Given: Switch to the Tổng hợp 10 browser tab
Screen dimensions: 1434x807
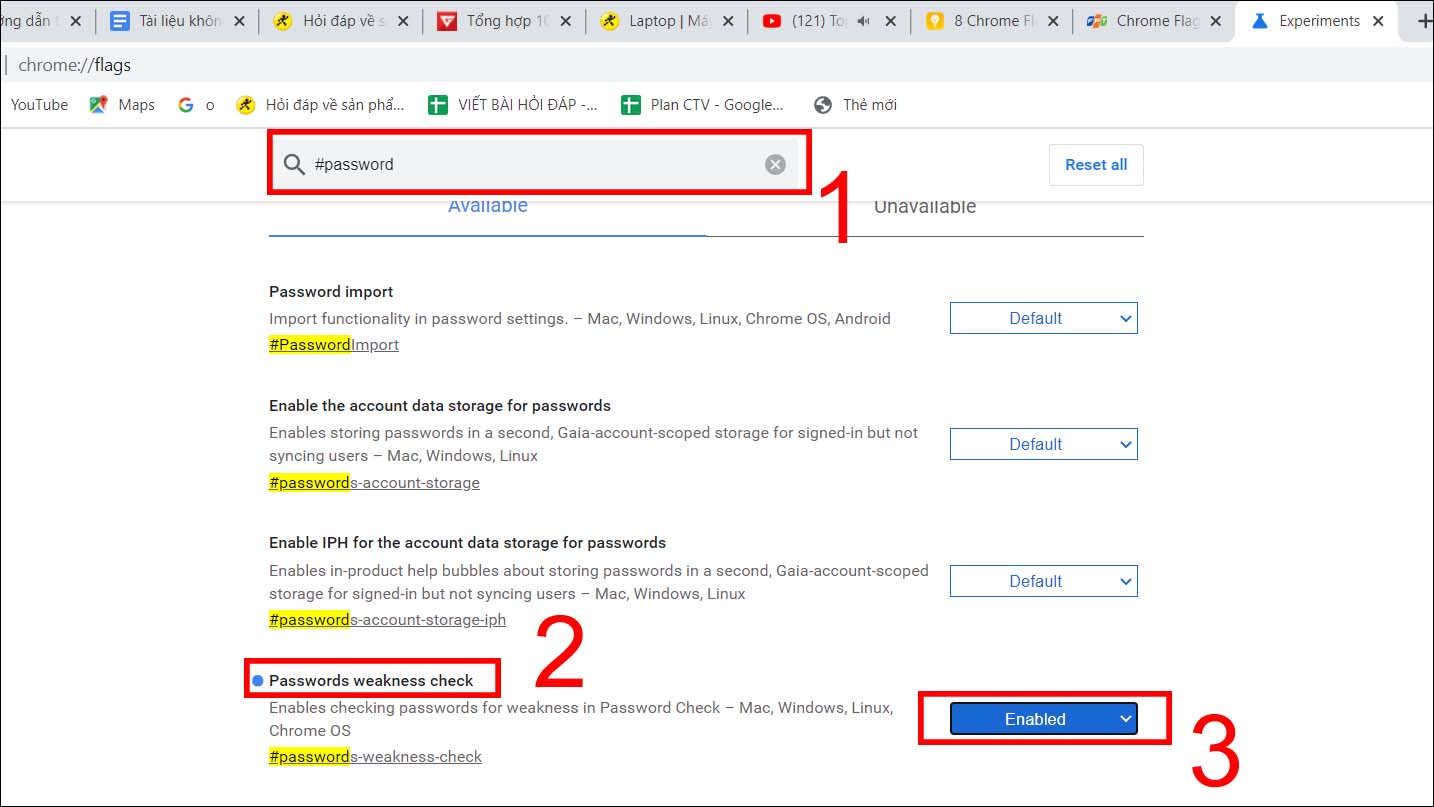Looking at the screenshot, I should point(505,21).
